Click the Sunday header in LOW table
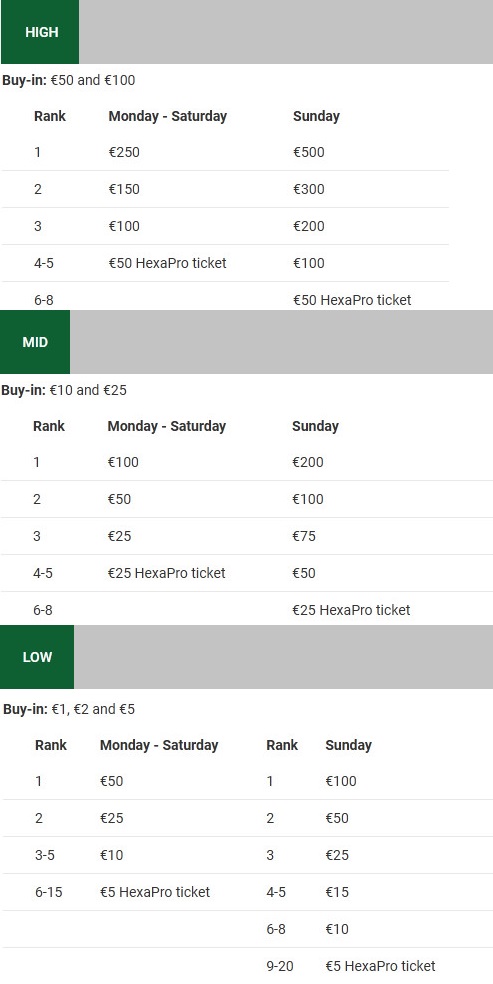The width and height of the screenshot is (493, 984). pyautogui.click(x=349, y=745)
